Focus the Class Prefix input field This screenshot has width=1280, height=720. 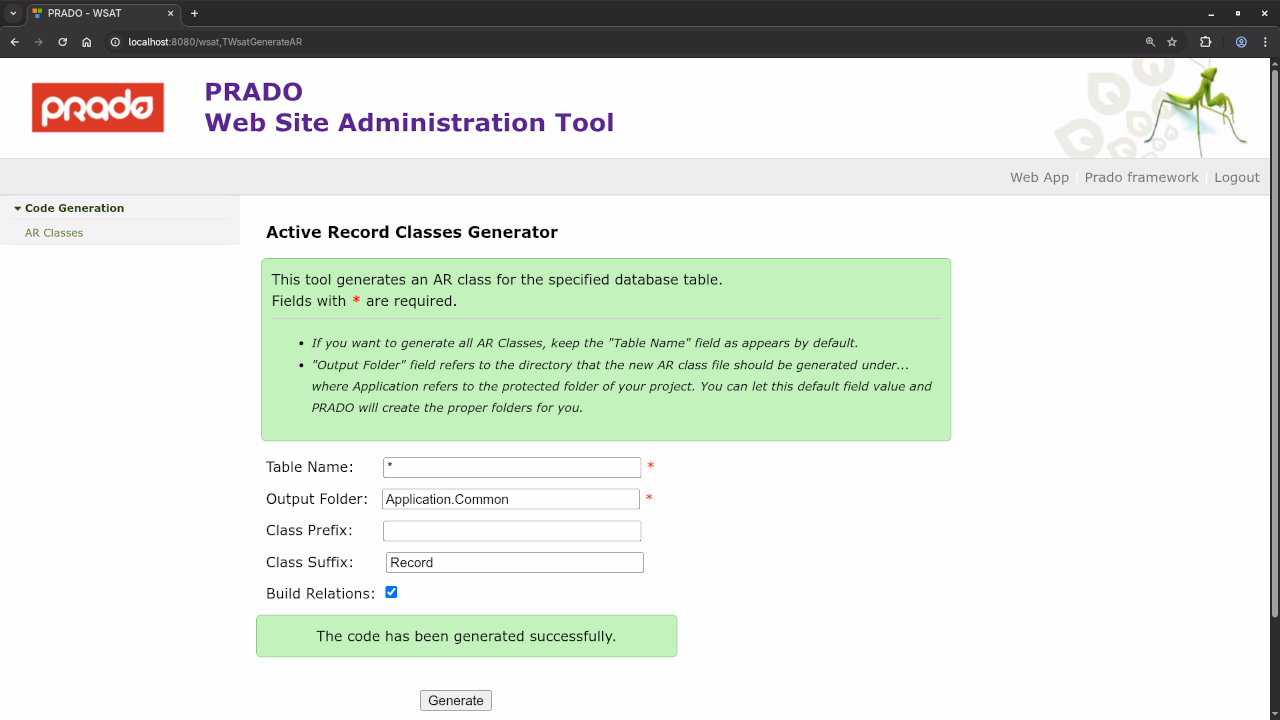pyautogui.click(x=512, y=531)
